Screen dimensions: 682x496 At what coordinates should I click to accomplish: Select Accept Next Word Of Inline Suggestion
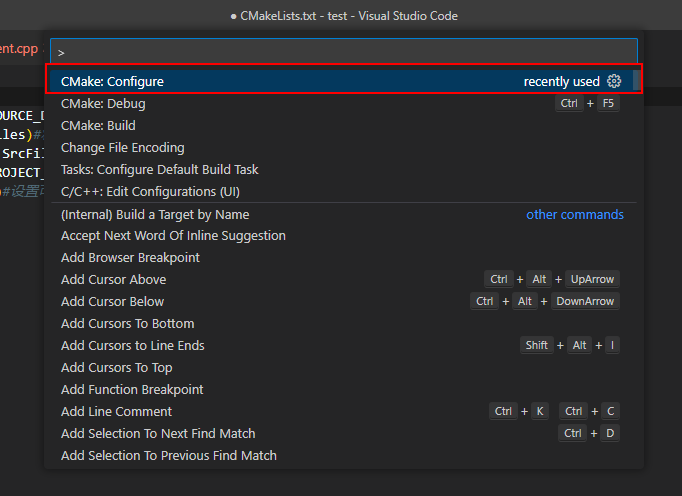point(173,235)
